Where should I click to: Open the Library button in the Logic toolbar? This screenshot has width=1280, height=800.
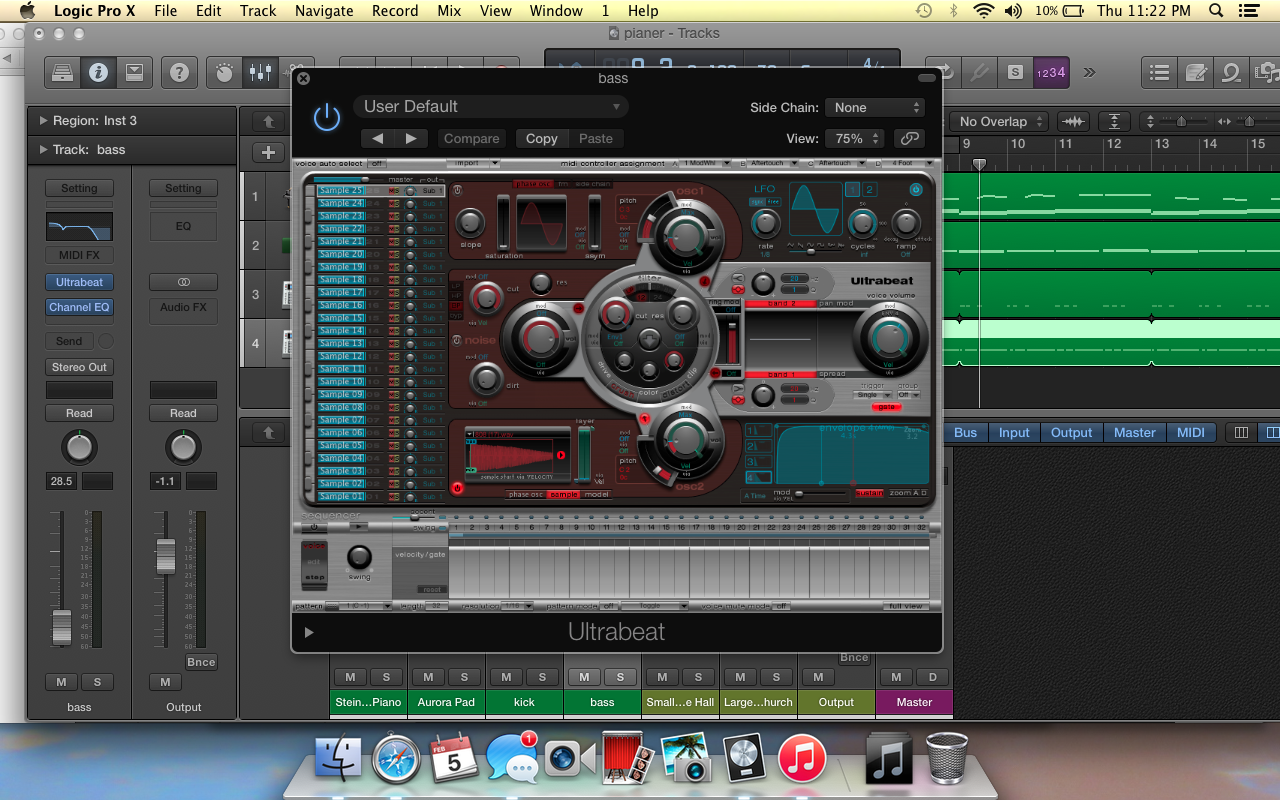63,72
